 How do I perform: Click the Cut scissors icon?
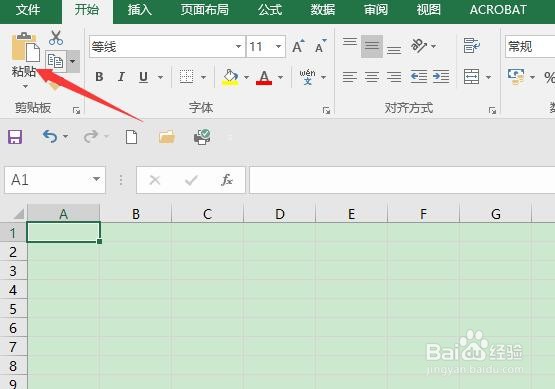point(56,38)
